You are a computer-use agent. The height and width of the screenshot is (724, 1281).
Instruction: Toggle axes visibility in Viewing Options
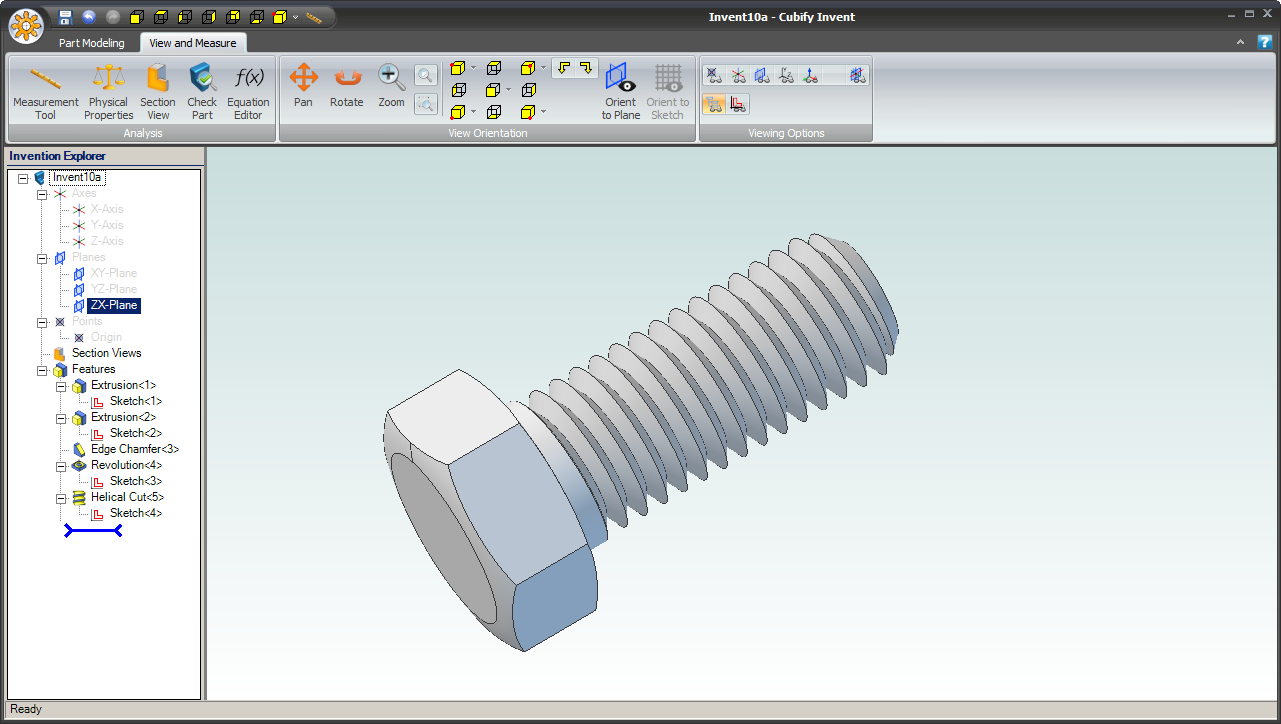(738, 75)
